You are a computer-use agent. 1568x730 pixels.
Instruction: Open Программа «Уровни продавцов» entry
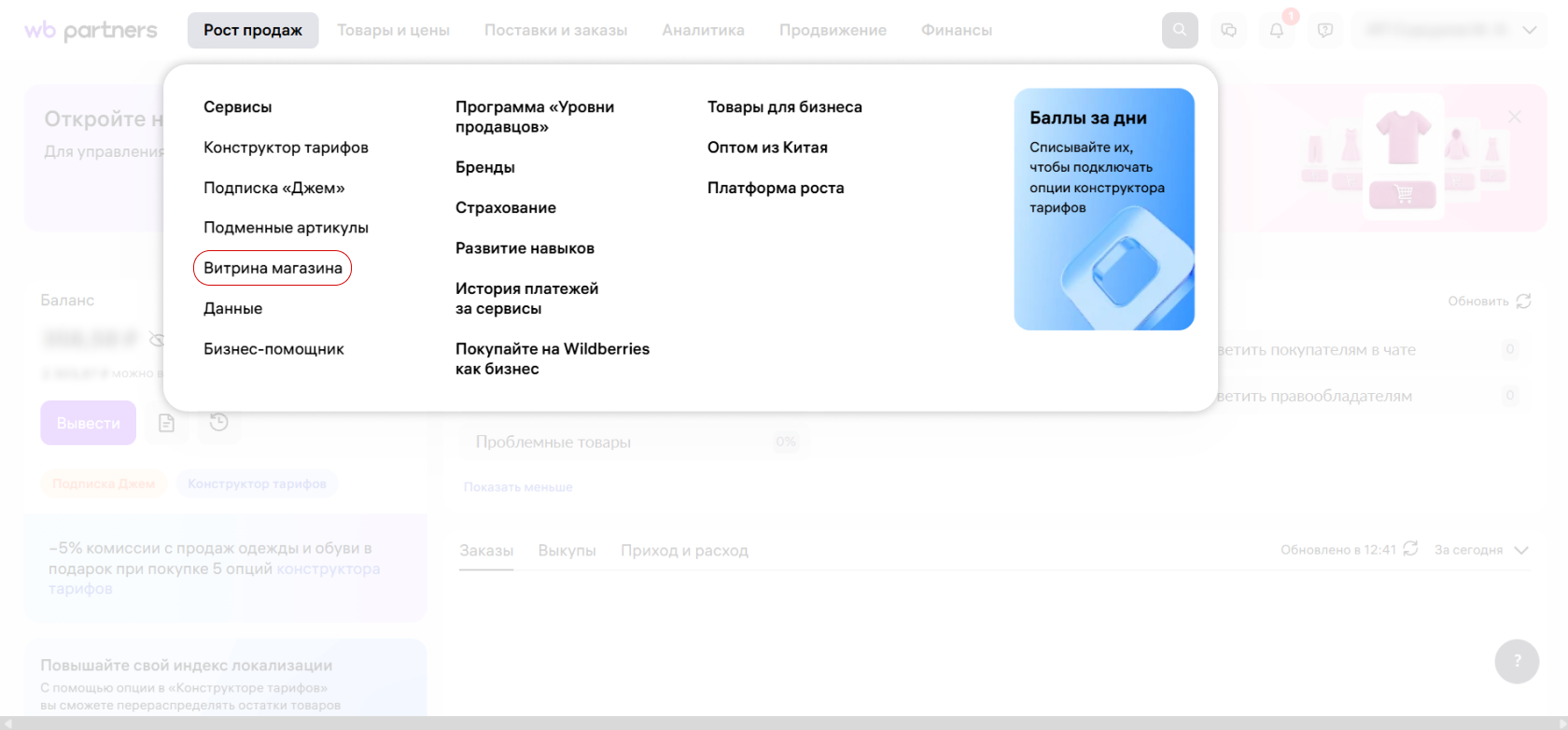pyautogui.click(x=535, y=117)
